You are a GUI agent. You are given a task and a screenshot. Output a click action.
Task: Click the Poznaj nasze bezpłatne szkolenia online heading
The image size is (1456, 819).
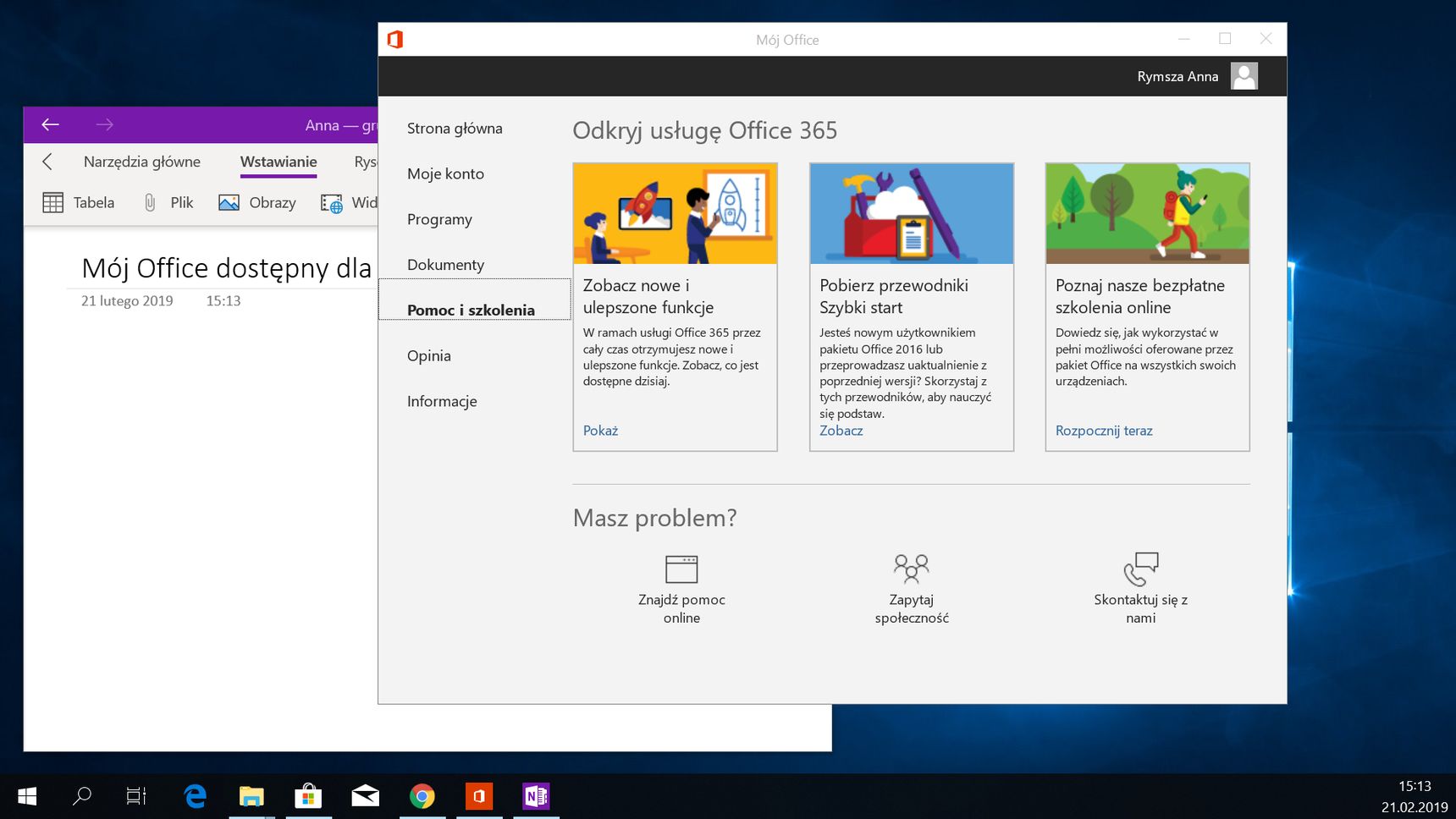point(1140,296)
